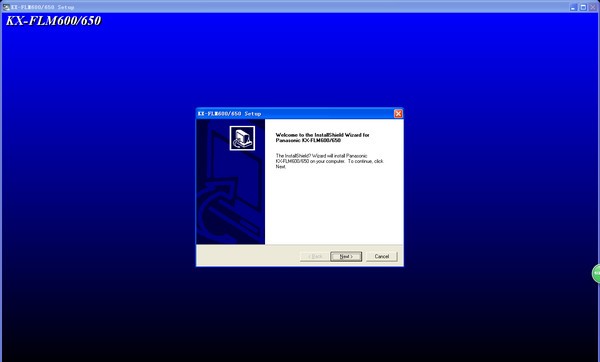The width and height of the screenshot is (600, 362).
Task: Minimize the full-screen Setup window
Action: 573,7
